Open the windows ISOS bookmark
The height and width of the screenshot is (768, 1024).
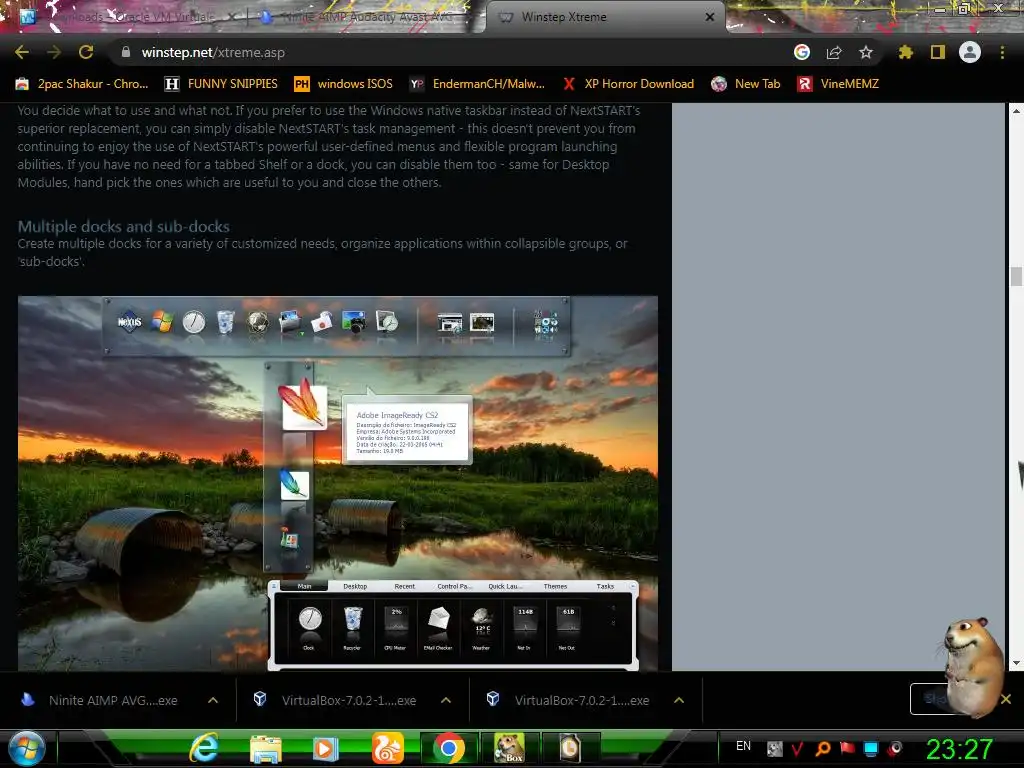344,84
